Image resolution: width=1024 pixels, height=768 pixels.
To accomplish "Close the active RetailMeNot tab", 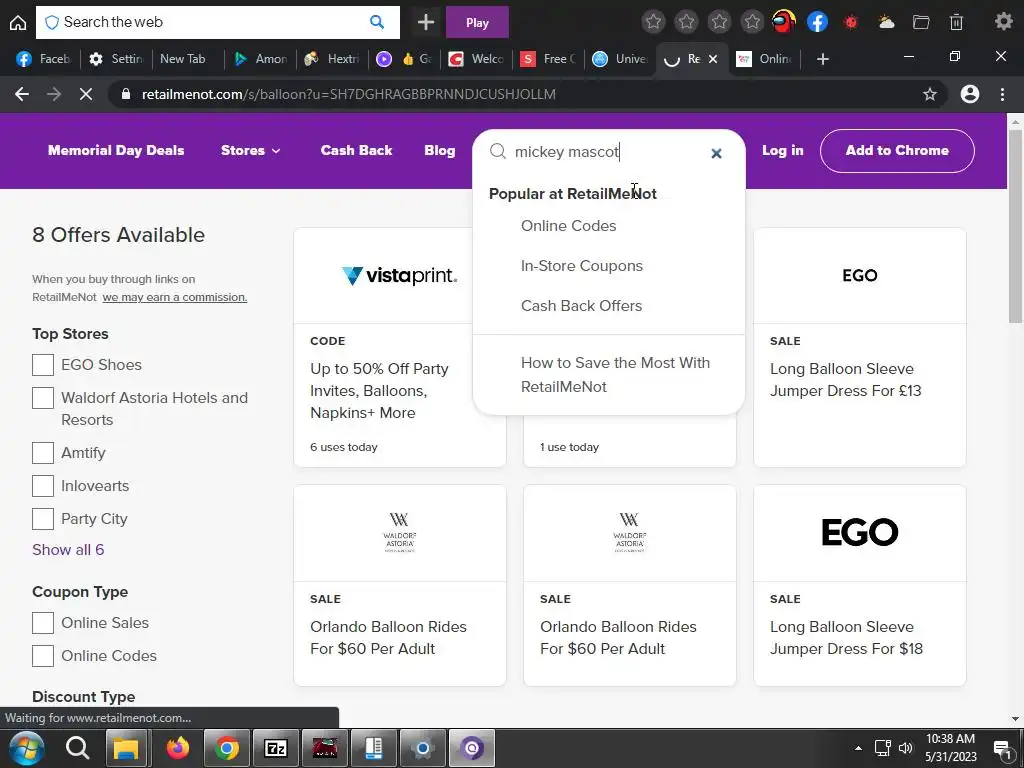I will point(712,59).
